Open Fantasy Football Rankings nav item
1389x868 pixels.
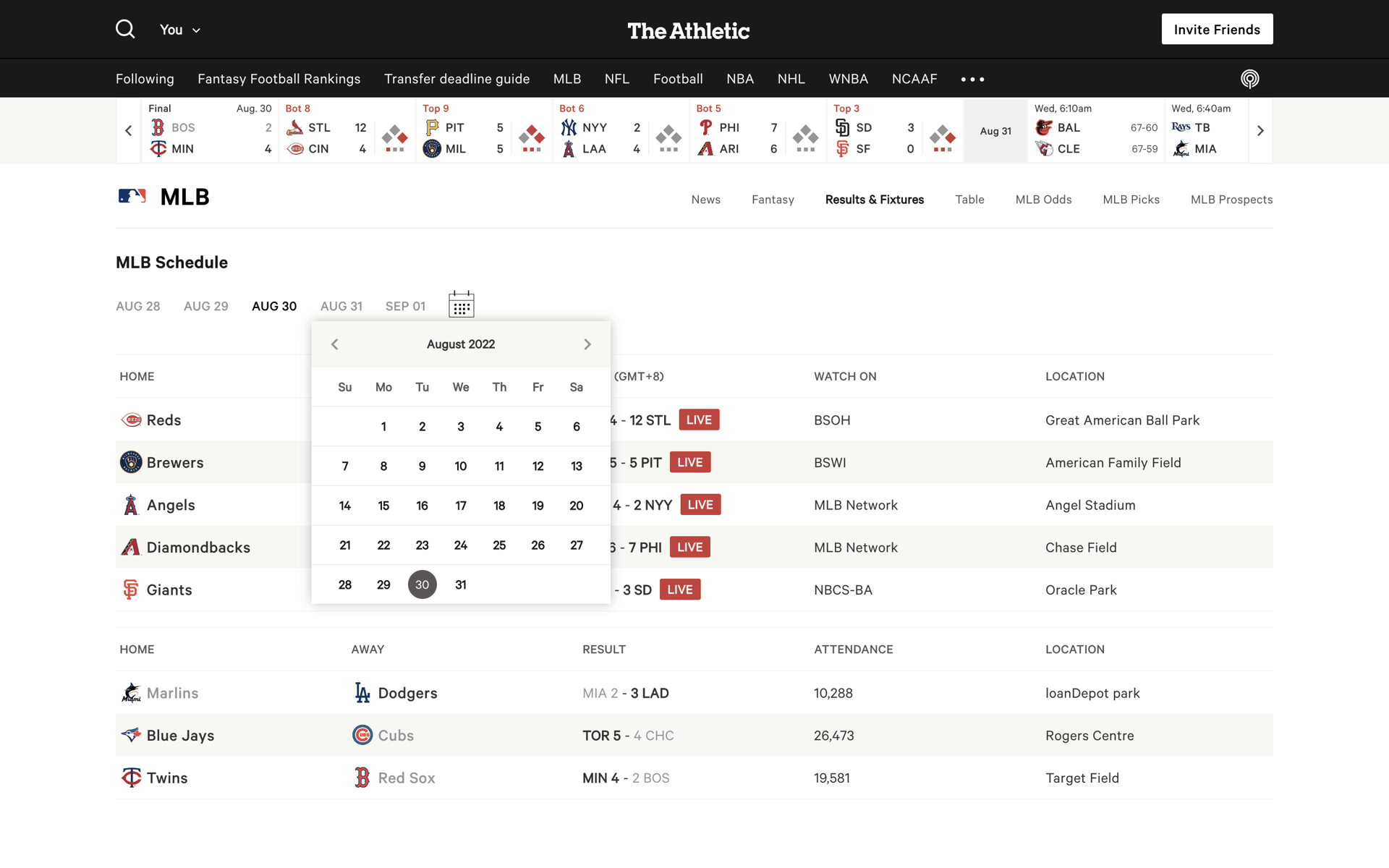tap(279, 79)
